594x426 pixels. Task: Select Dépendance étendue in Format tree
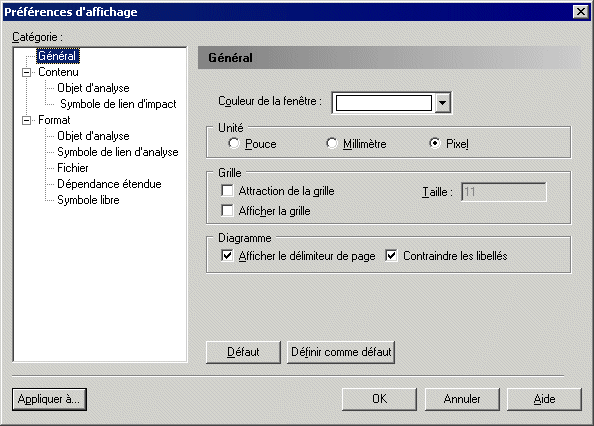pyautogui.click(x=109, y=184)
